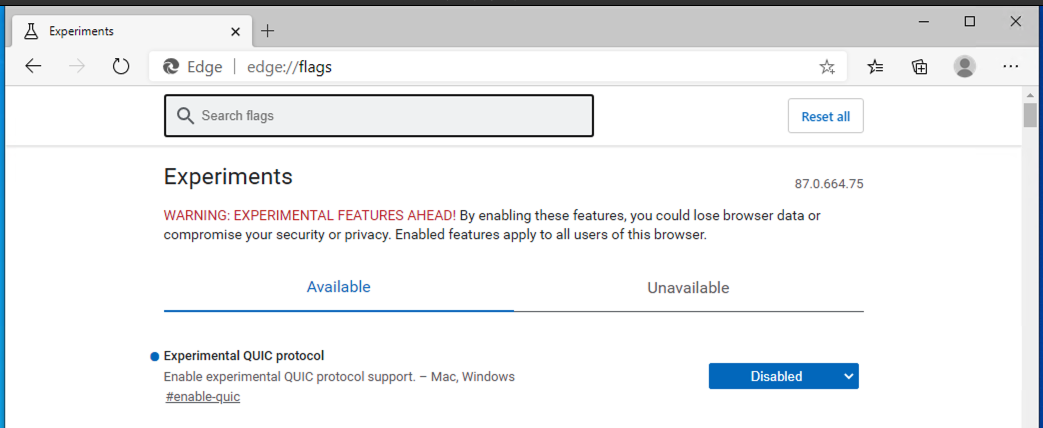Add this page to favorites star
This screenshot has height=428, width=1043.
(827, 67)
